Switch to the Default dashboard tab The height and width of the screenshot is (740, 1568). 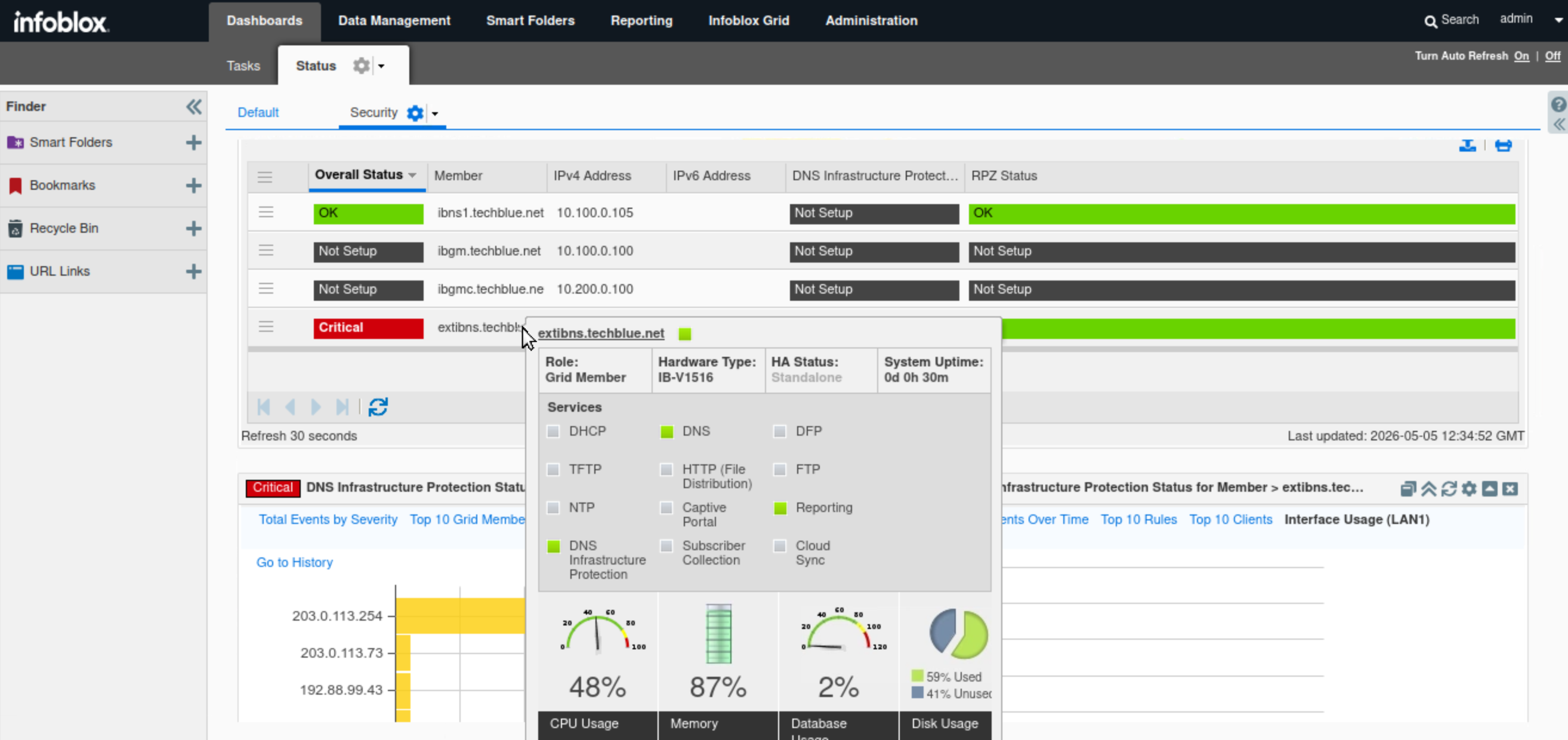pyautogui.click(x=258, y=113)
